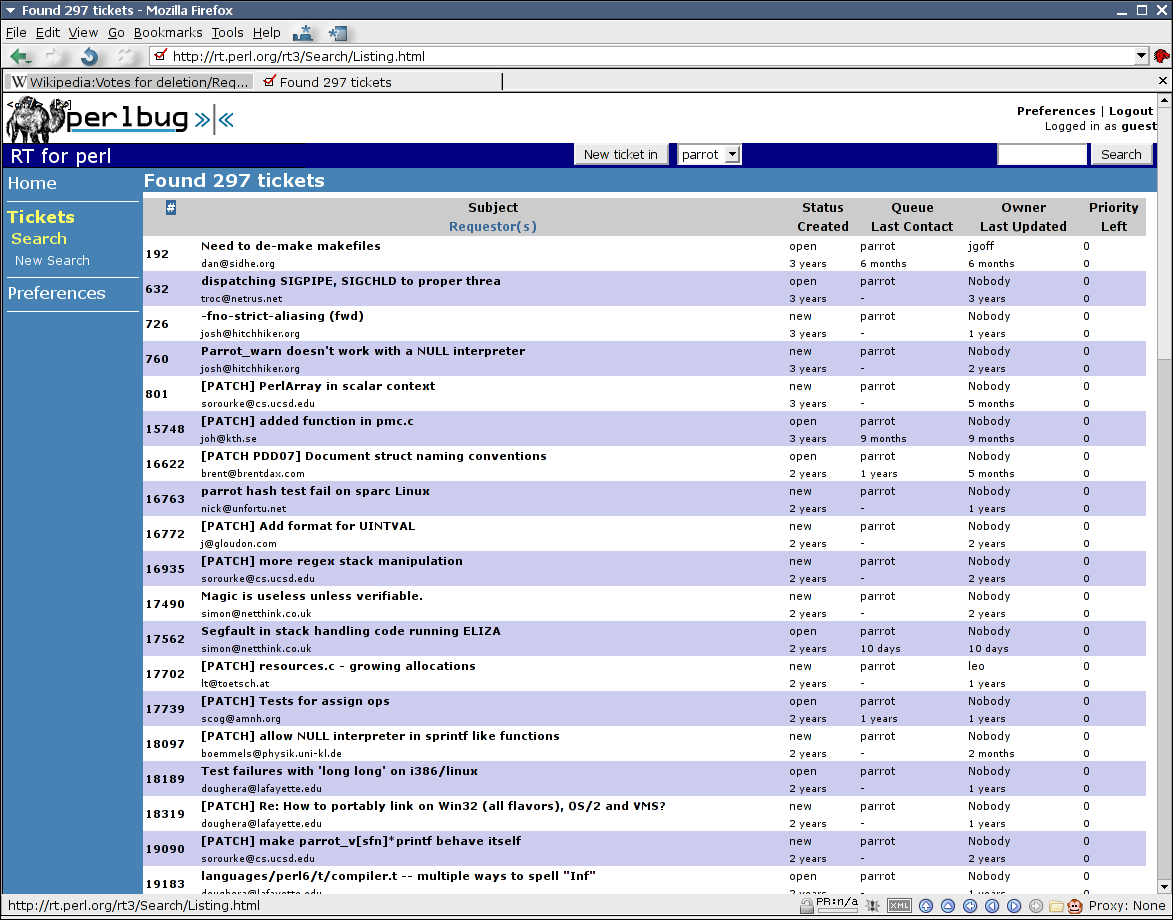
Task: Click the Search button in the header
Action: pos(1121,154)
